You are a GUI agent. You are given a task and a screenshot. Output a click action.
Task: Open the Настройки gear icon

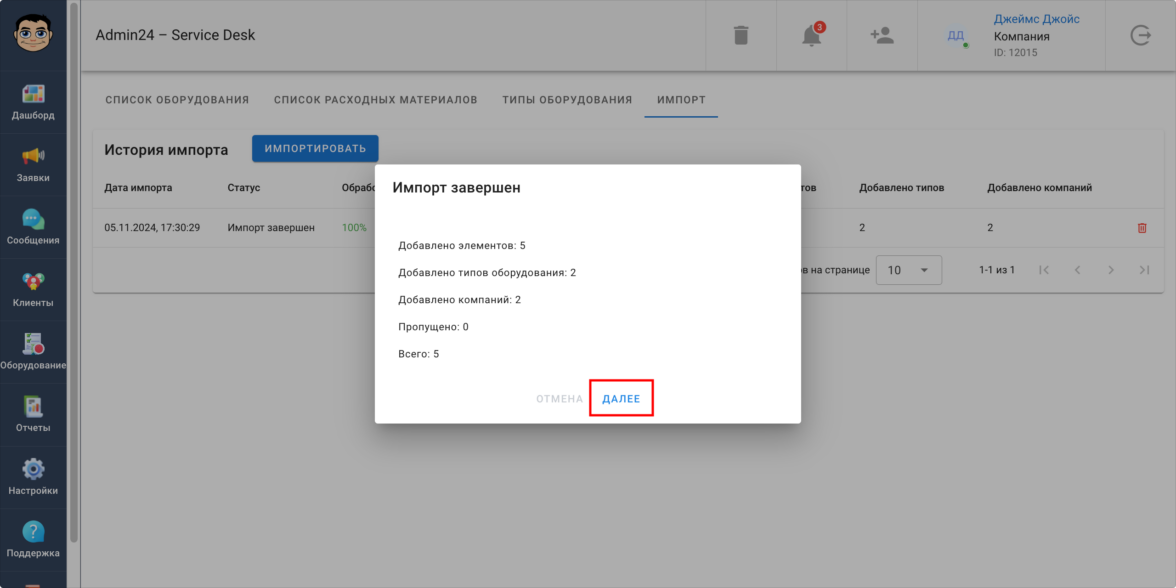pos(33,469)
